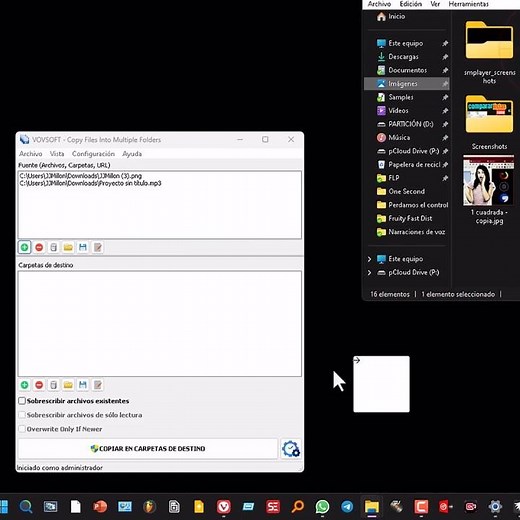Click red remove button in source toolbar
The width and height of the screenshot is (520, 520).
39,247
